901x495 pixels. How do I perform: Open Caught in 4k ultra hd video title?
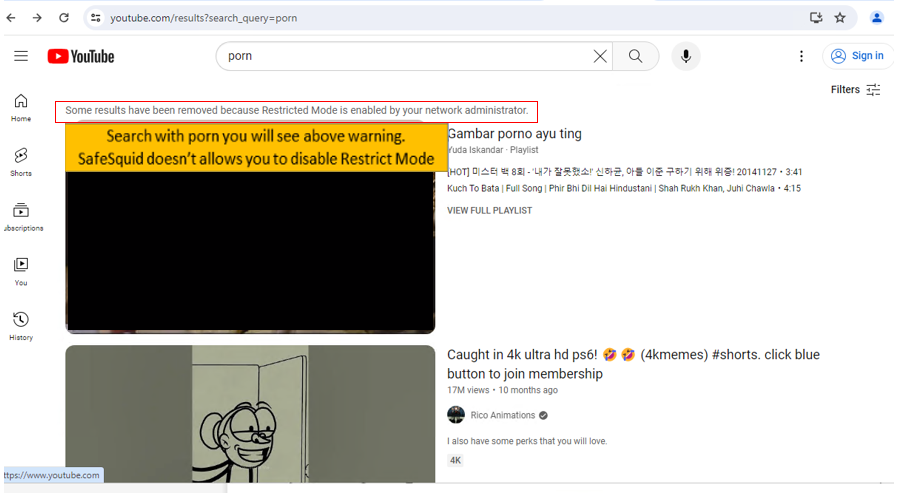(633, 364)
